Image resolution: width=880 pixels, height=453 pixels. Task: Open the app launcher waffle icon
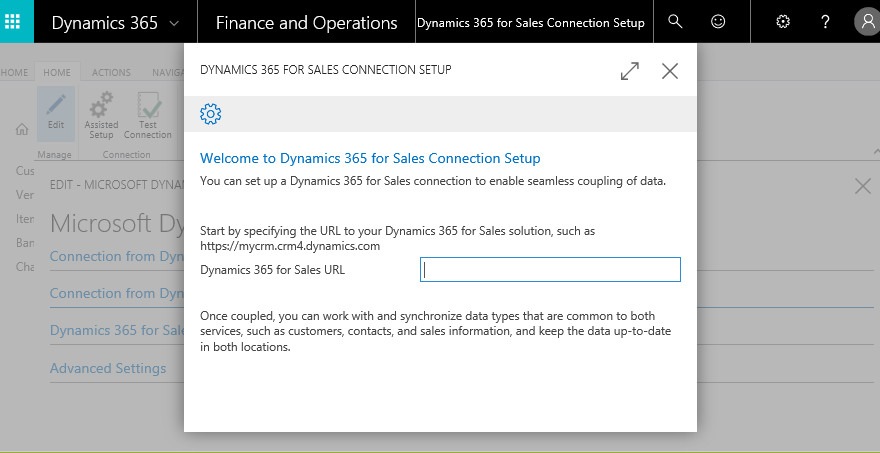click(12, 22)
